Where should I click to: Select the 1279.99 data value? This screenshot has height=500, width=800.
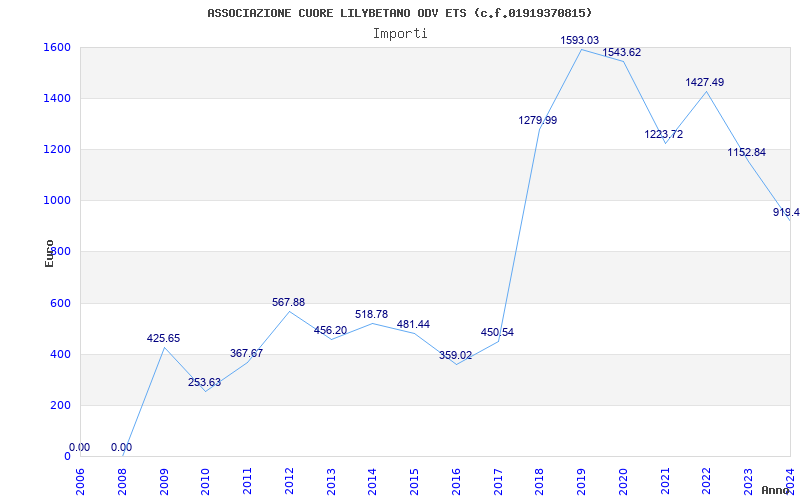[x=538, y=120]
